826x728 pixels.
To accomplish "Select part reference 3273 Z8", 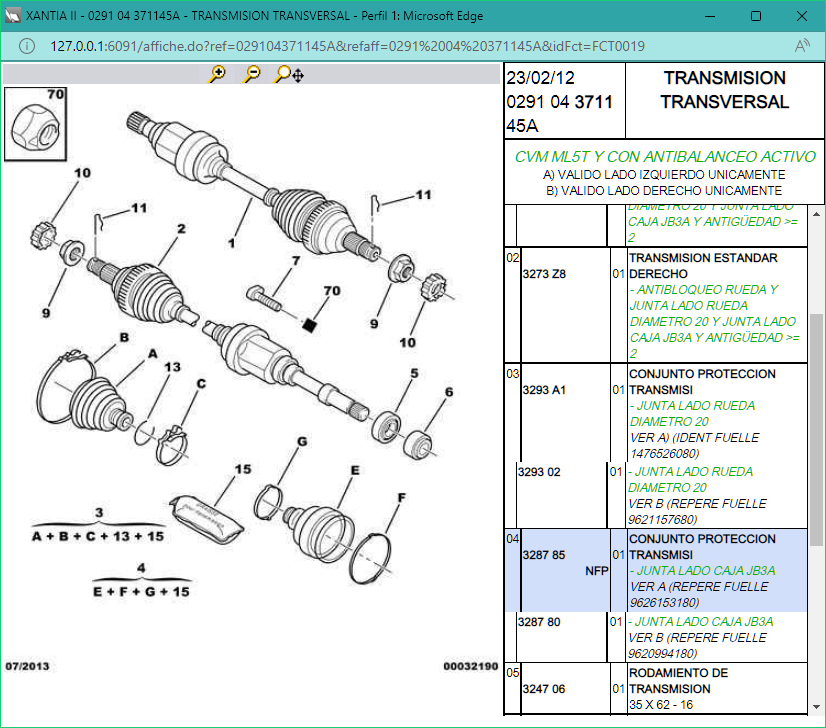I will (544, 274).
